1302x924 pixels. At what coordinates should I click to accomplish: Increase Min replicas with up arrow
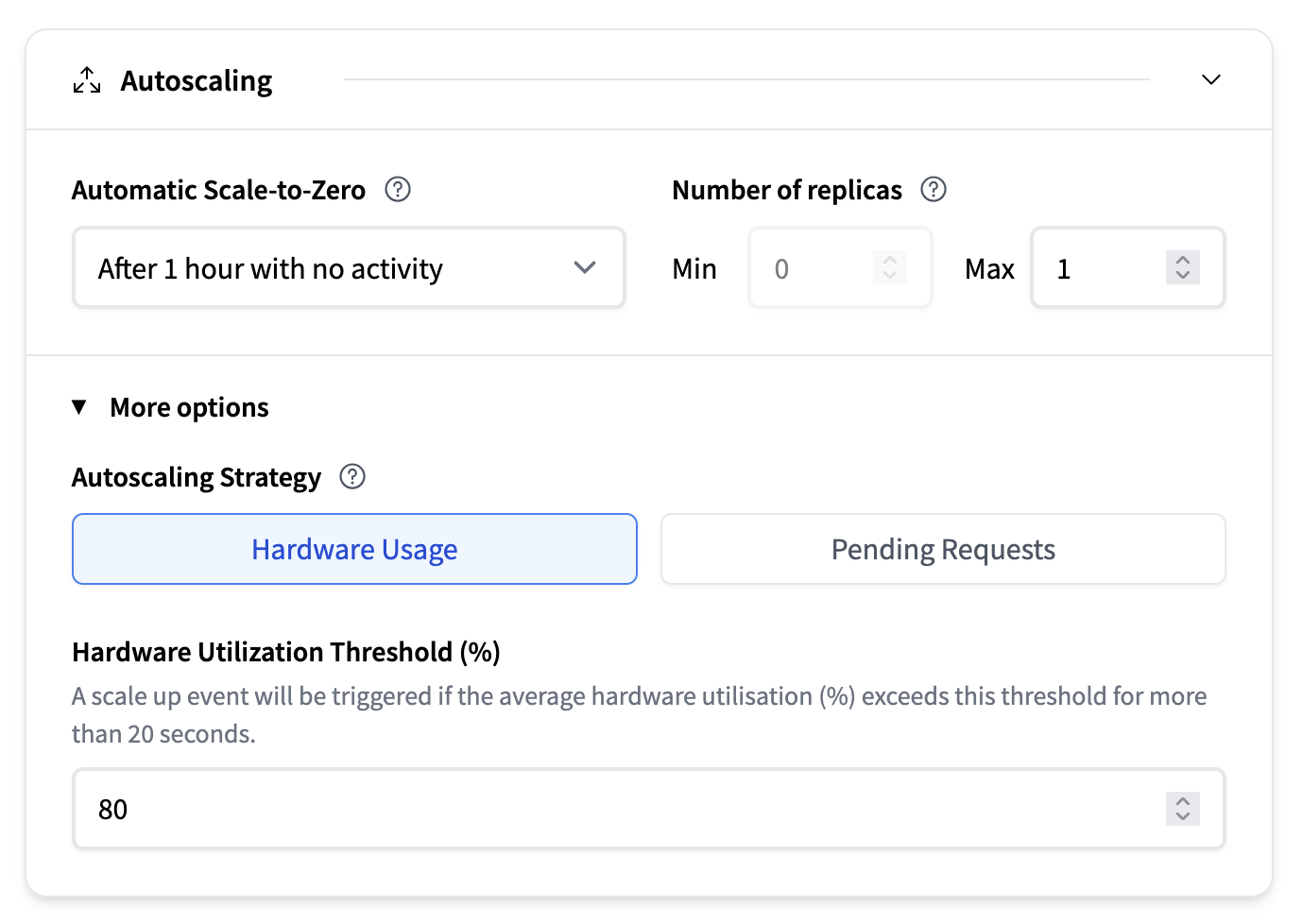[890, 260]
